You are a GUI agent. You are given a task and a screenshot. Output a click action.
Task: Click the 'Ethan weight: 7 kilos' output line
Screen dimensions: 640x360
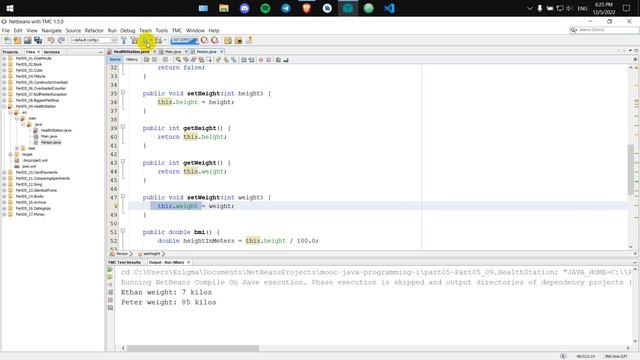166,292
